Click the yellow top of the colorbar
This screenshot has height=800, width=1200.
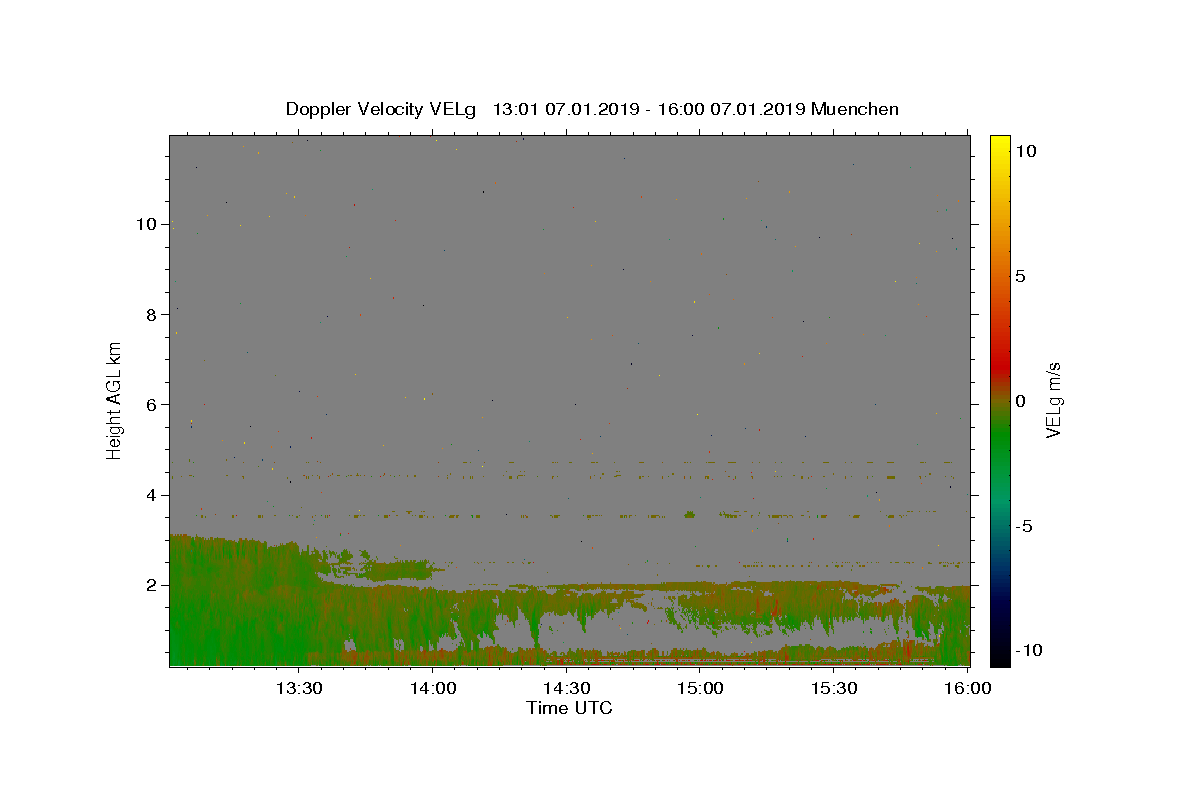(x=999, y=145)
